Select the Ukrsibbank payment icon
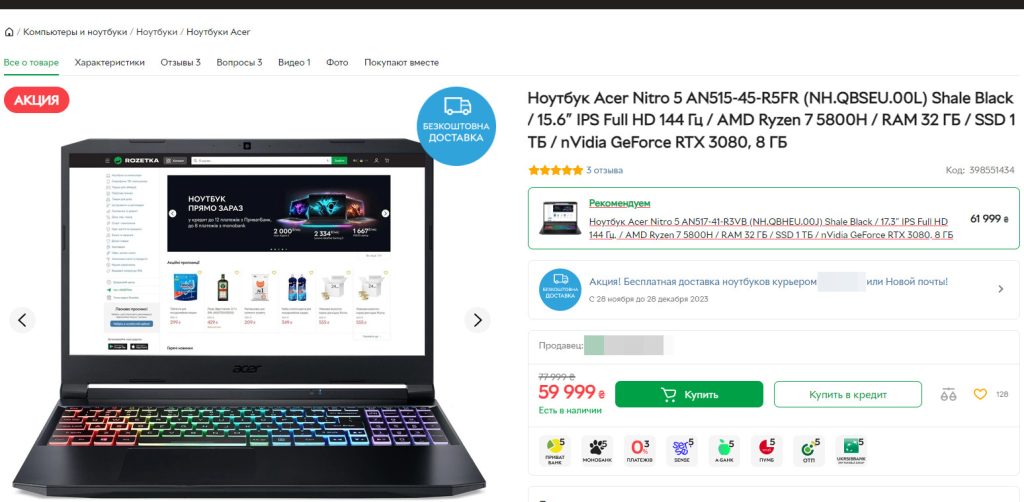1024x502 pixels. [851, 450]
